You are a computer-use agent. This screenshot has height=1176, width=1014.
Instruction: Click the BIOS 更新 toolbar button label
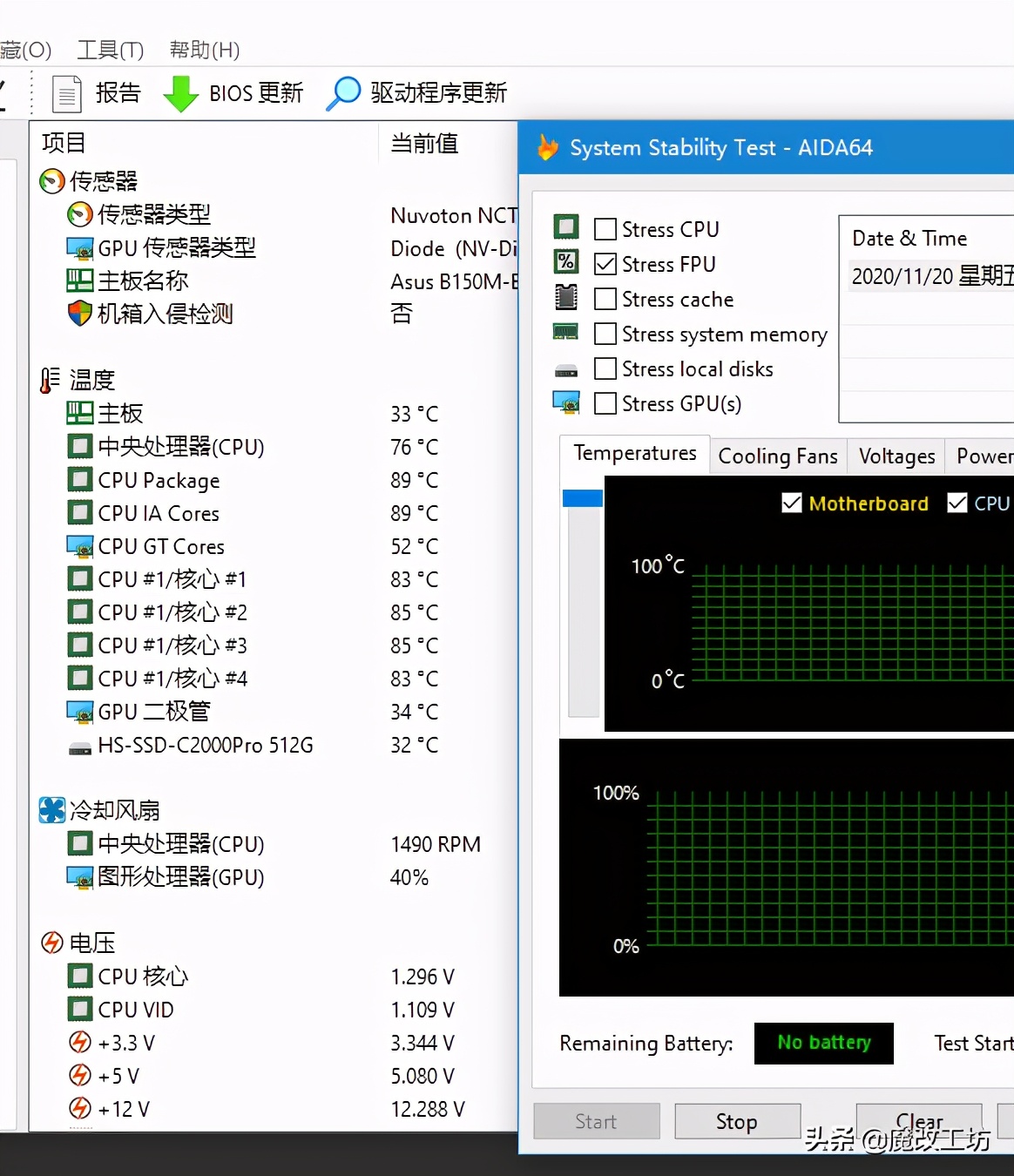256,92
